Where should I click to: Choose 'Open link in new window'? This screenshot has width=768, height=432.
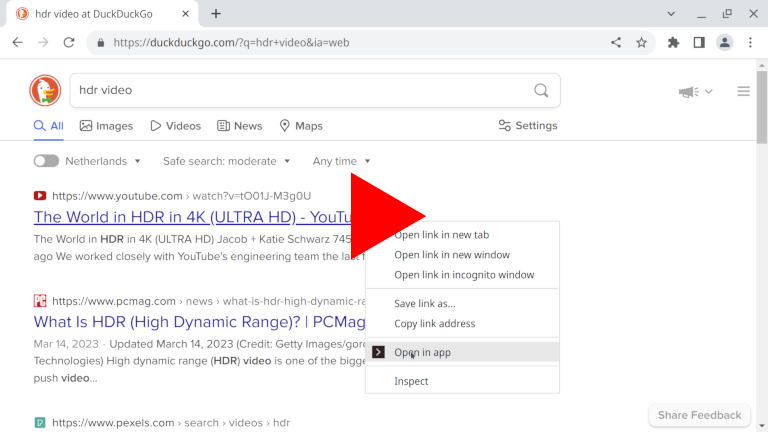pos(462,255)
